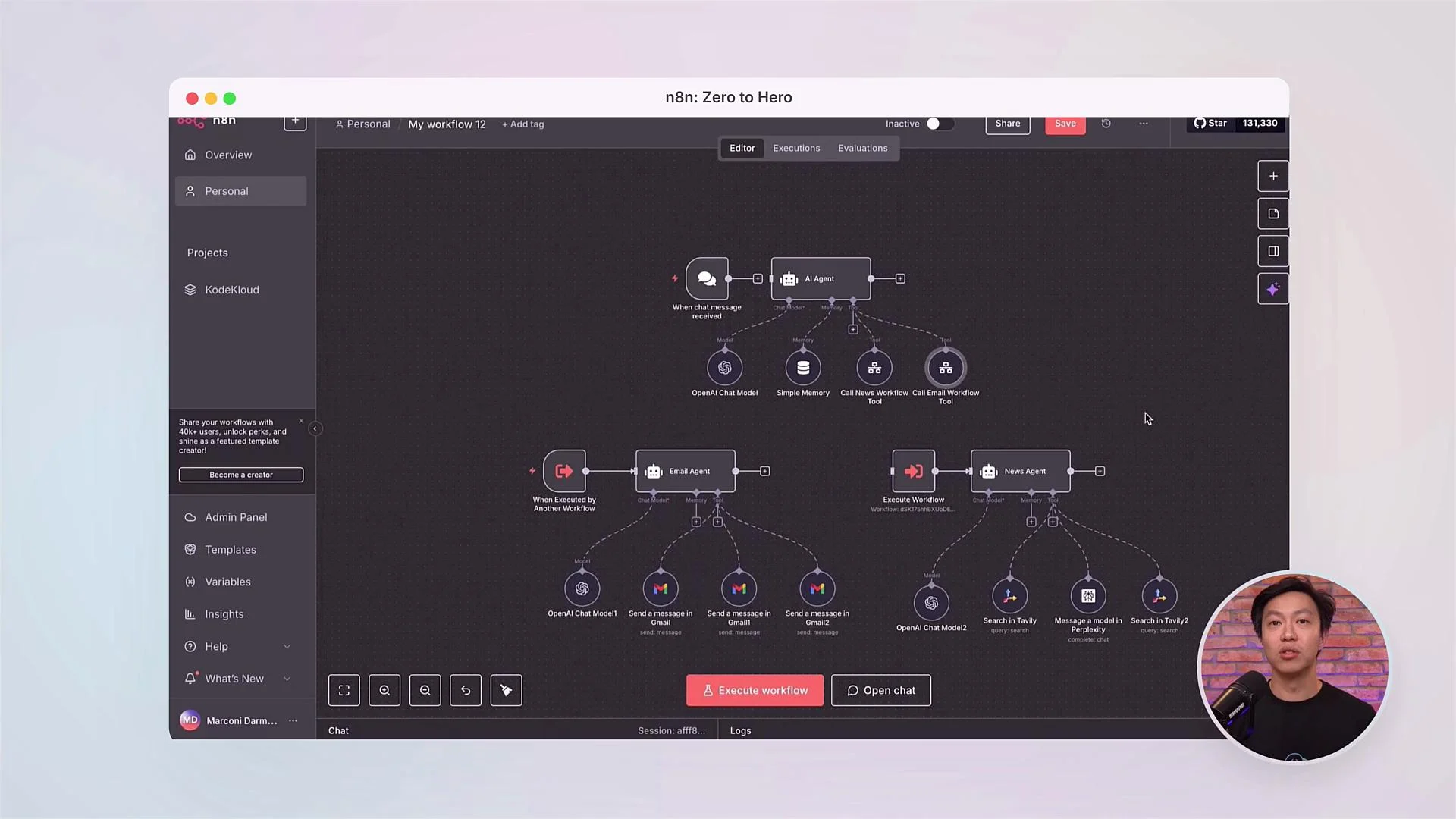Add a tool to AI Agent plus connector
The image size is (1456, 819).
point(853,330)
